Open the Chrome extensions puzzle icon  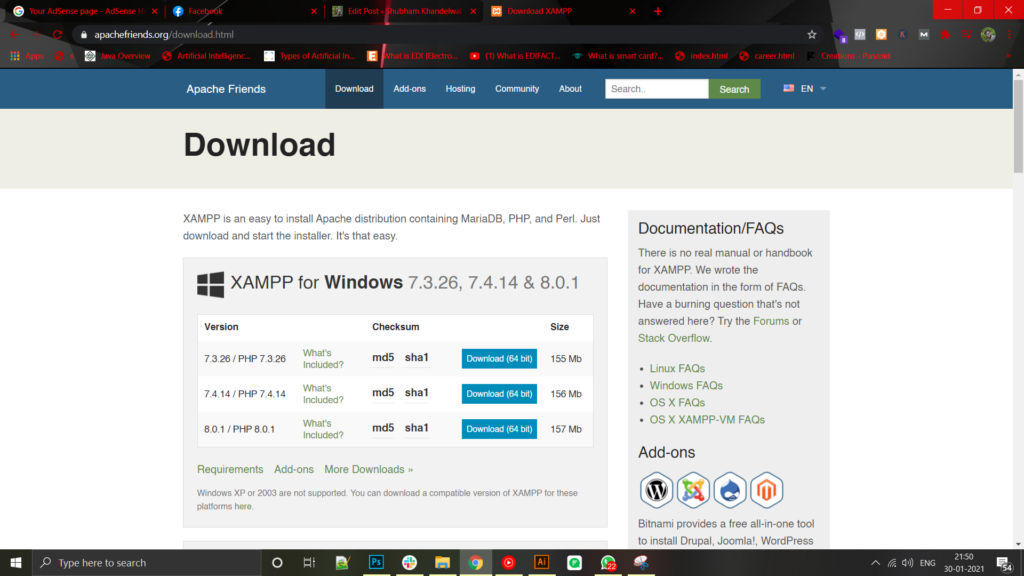(x=945, y=35)
